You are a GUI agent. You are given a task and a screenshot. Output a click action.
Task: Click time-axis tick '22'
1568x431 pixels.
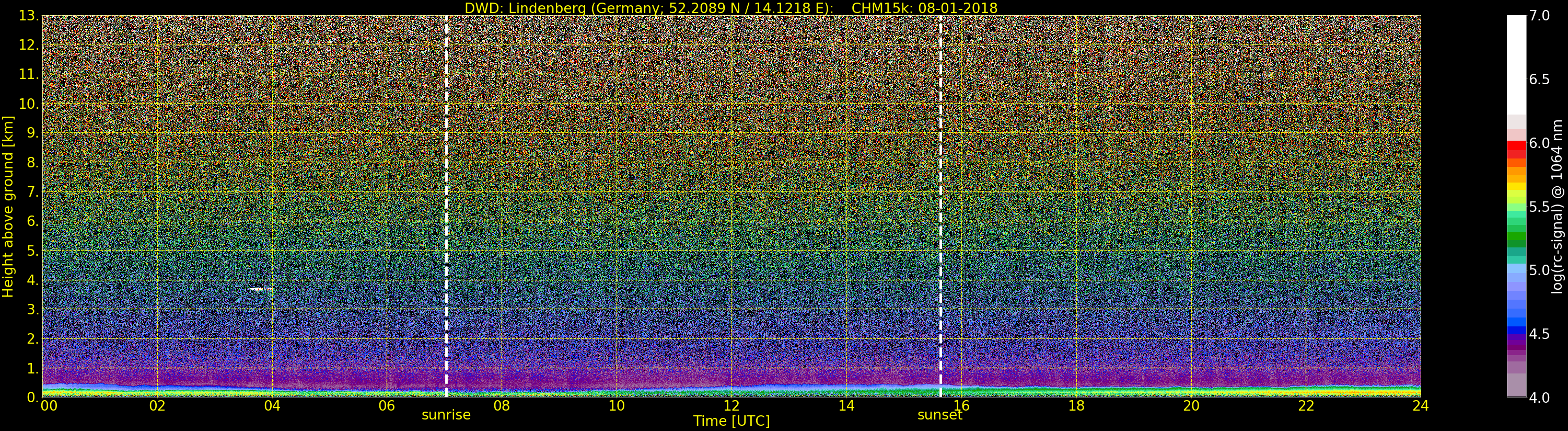[x=1306, y=405]
